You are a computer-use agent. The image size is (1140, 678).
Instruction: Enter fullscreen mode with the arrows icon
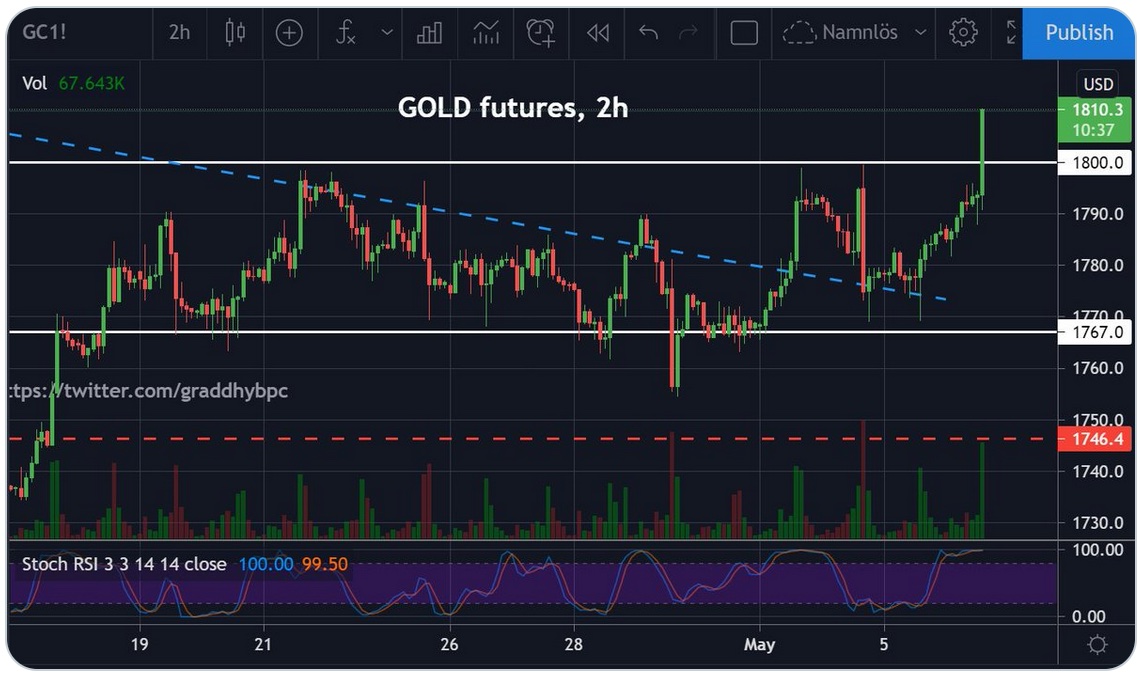[x=1011, y=33]
